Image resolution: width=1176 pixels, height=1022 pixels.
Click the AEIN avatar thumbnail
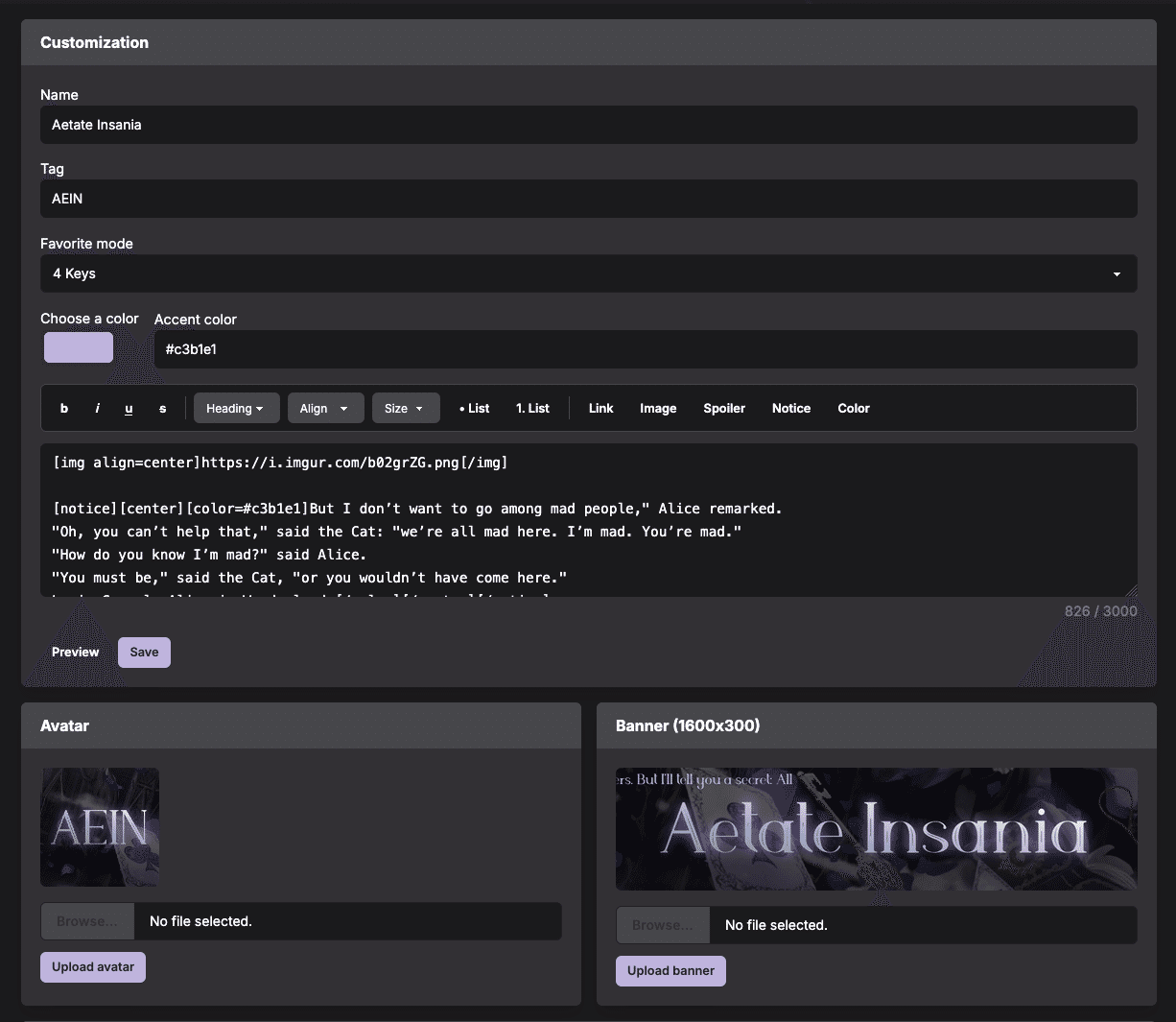click(100, 827)
